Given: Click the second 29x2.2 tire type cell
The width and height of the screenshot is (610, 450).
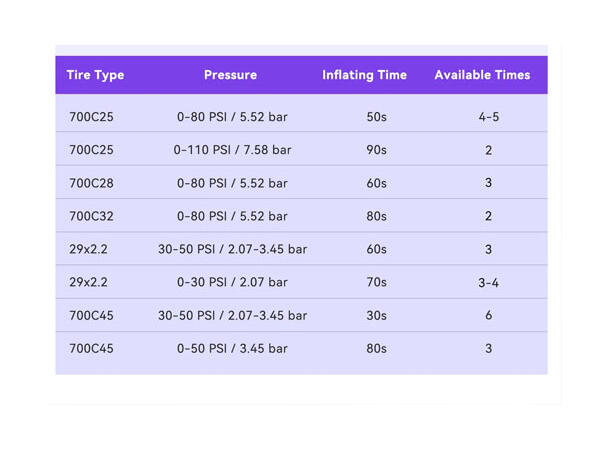Looking at the screenshot, I should (88, 282).
